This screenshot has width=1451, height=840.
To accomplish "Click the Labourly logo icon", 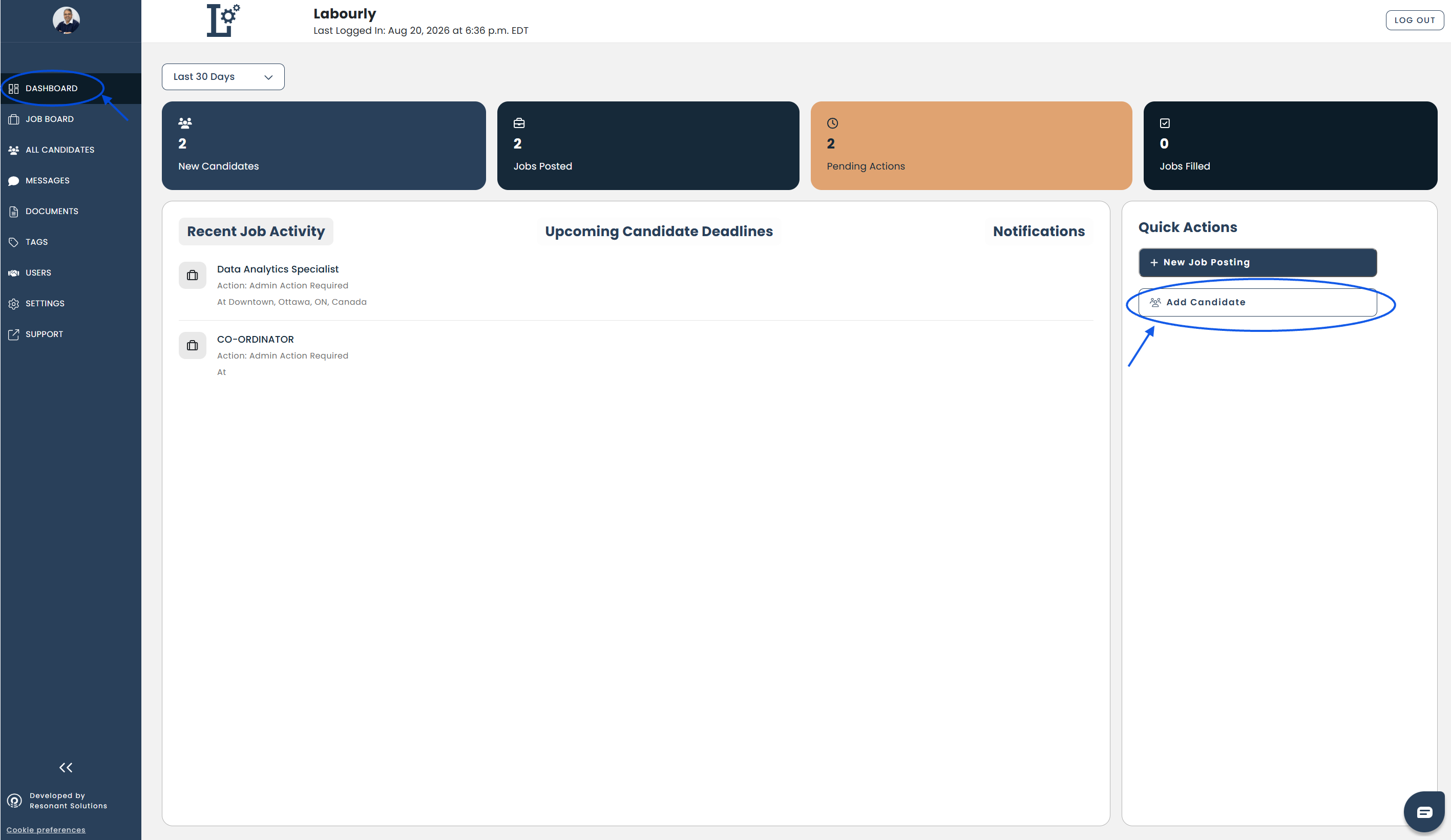I will pos(223,20).
